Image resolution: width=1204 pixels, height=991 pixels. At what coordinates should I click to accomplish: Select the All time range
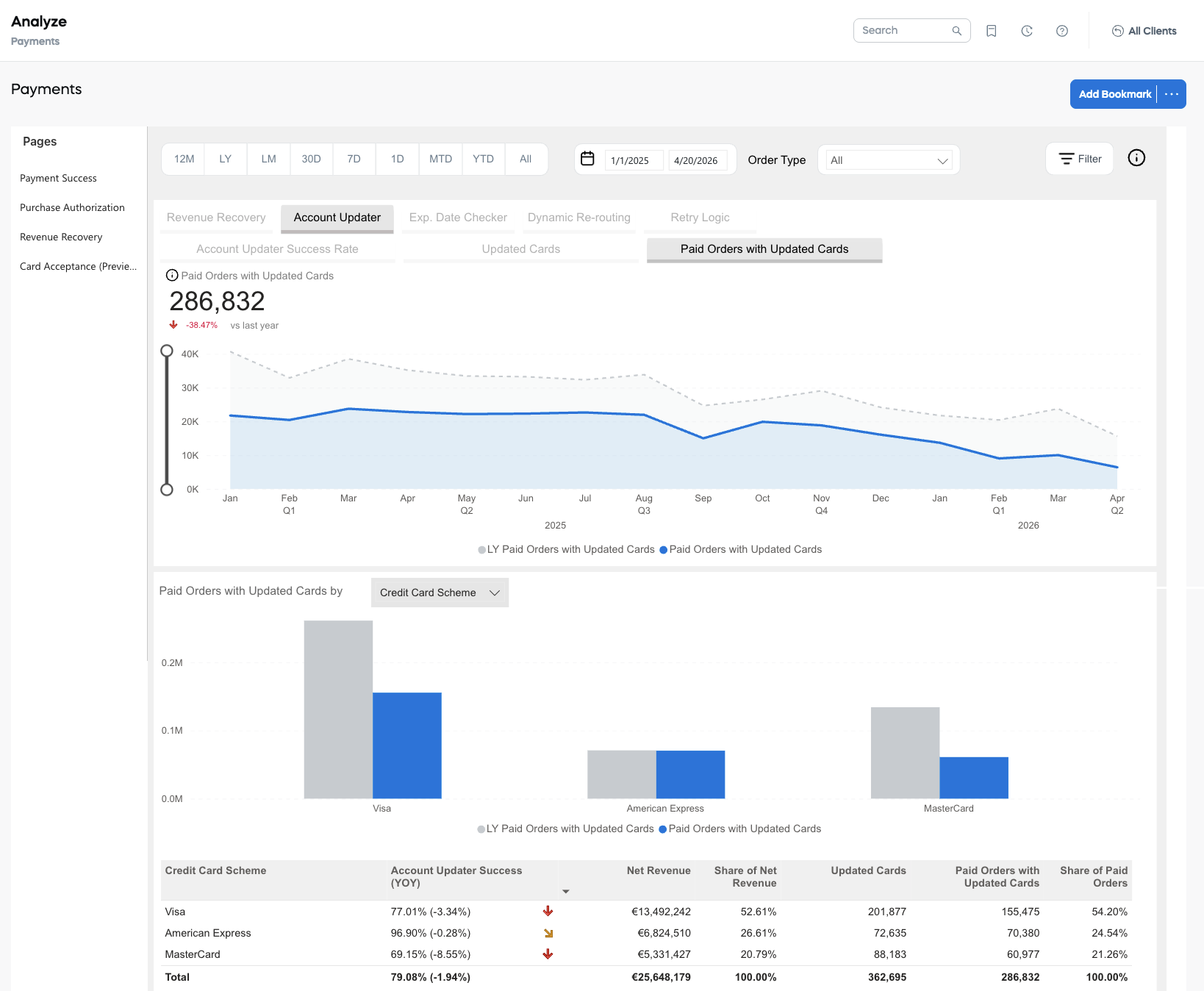pyautogui.click(x=526, y=159)
